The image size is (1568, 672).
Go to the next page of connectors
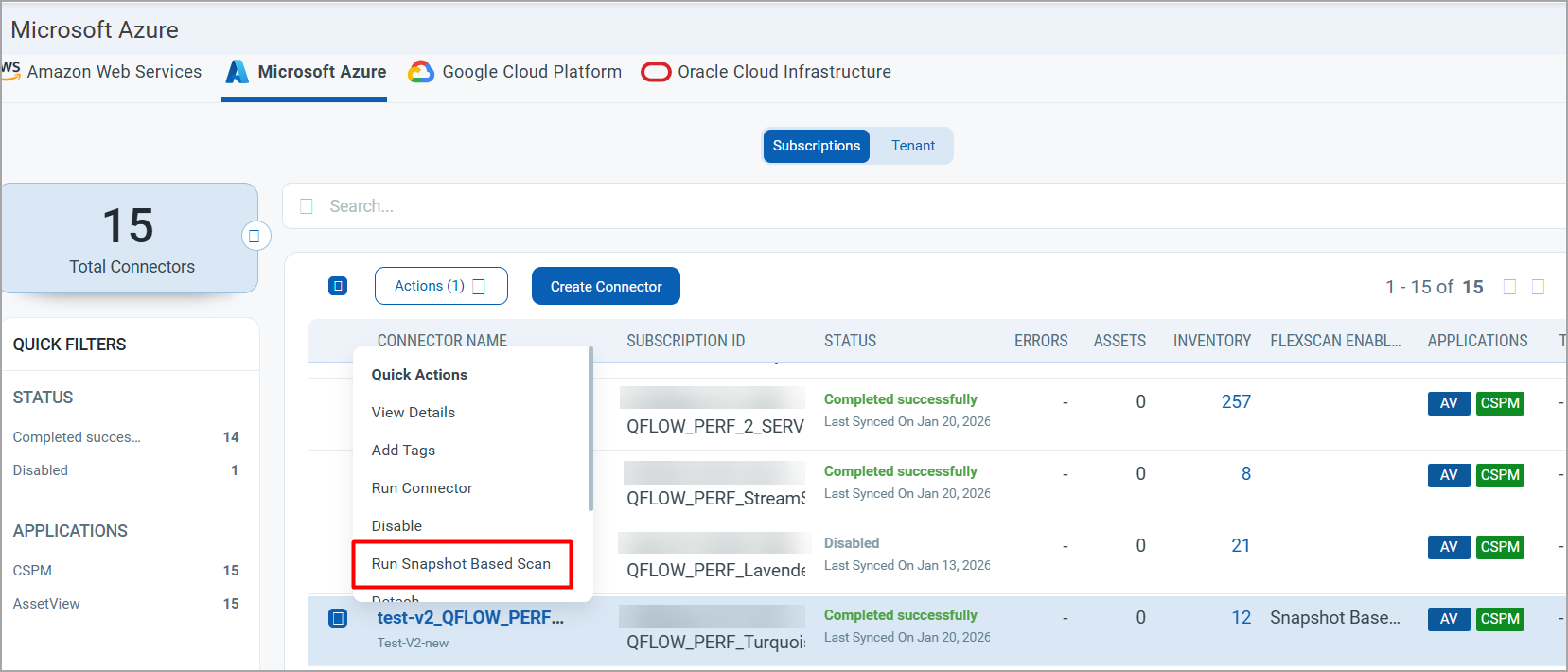(1538, 287)
